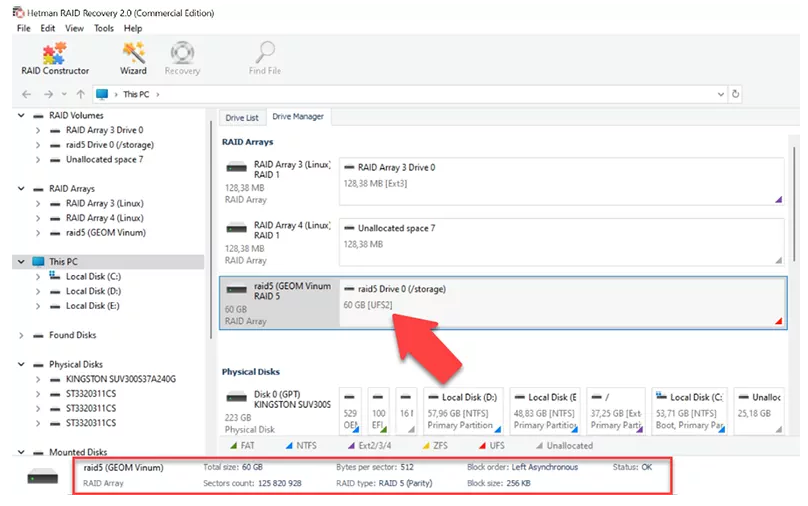
Task: Open the File menu
Action: [x=23, y=28]
